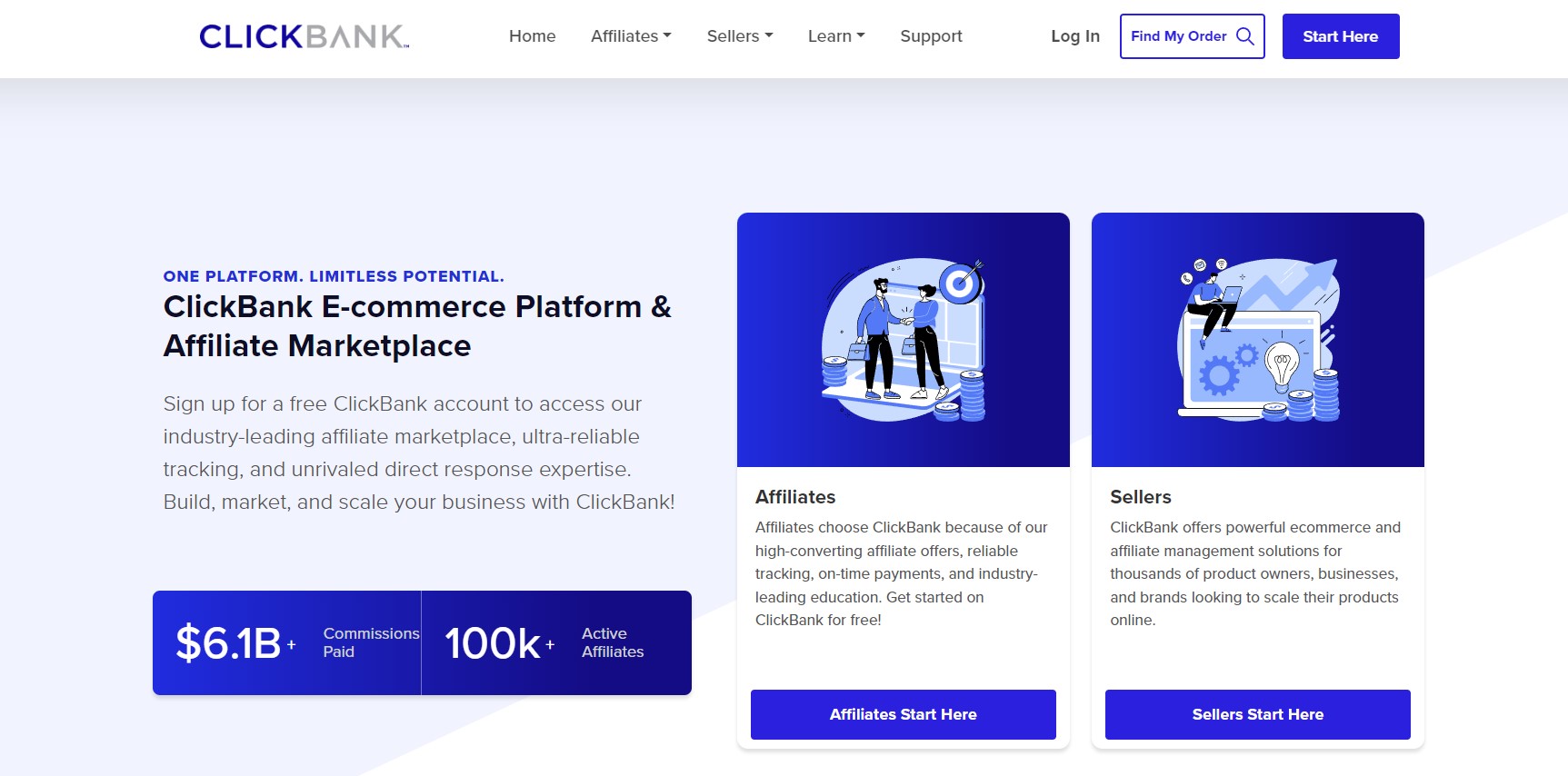Click the Start Here button
Viewport: 1568px width, 776px height.
pos(1341,36)
